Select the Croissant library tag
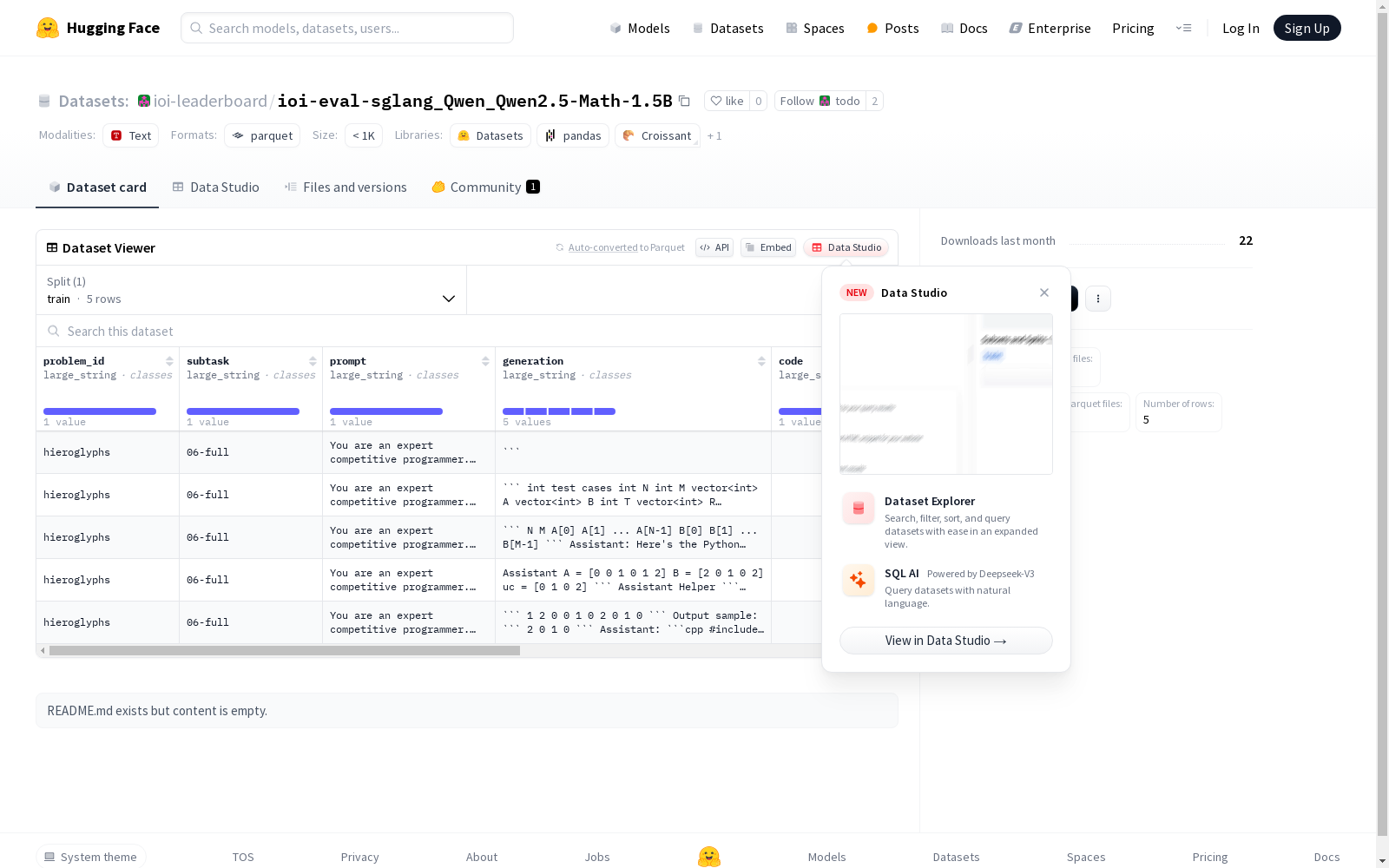The width and height of the screenshot is (1389, 868). pyautogui.click(x=657, y=135)
